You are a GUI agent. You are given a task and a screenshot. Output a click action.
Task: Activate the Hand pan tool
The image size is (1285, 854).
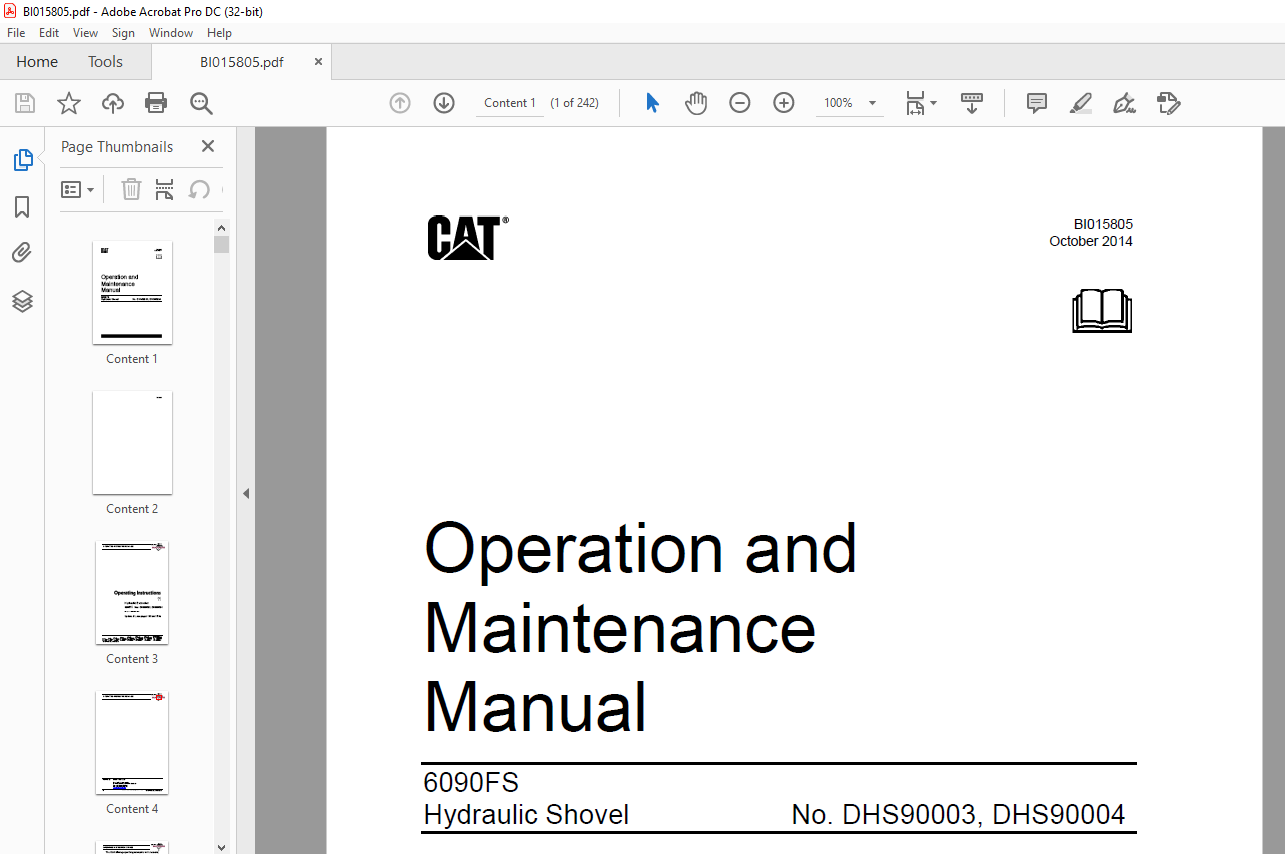[x=696, y=103]
